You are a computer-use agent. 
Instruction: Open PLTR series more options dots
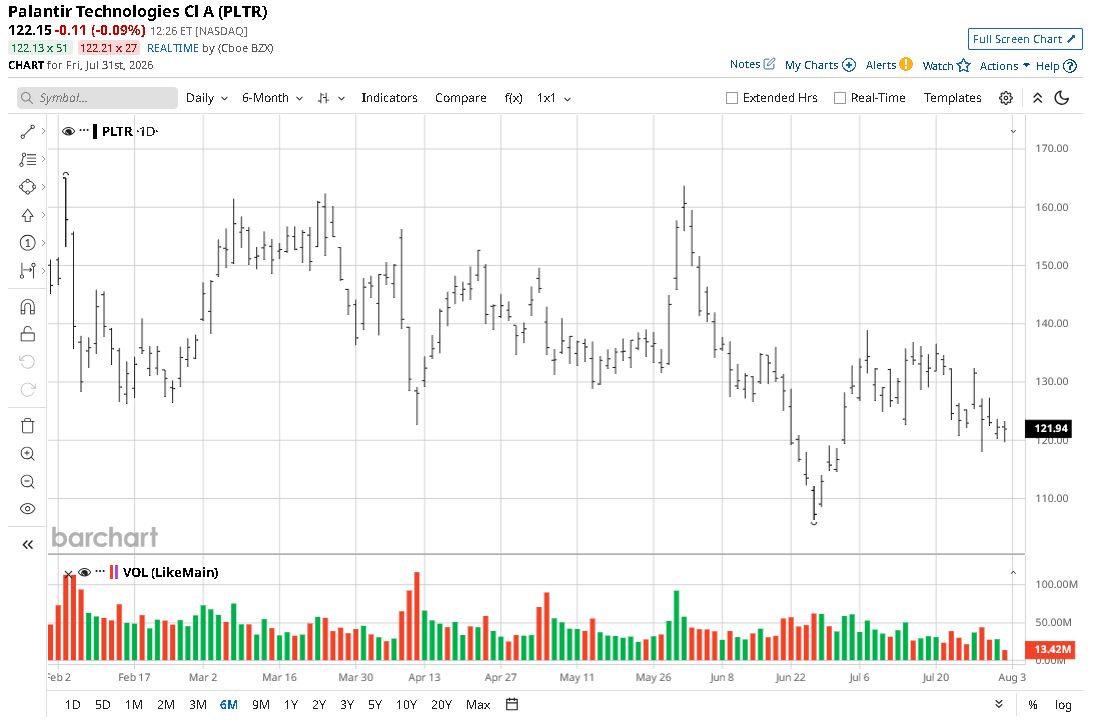click(x=84, y=131)
